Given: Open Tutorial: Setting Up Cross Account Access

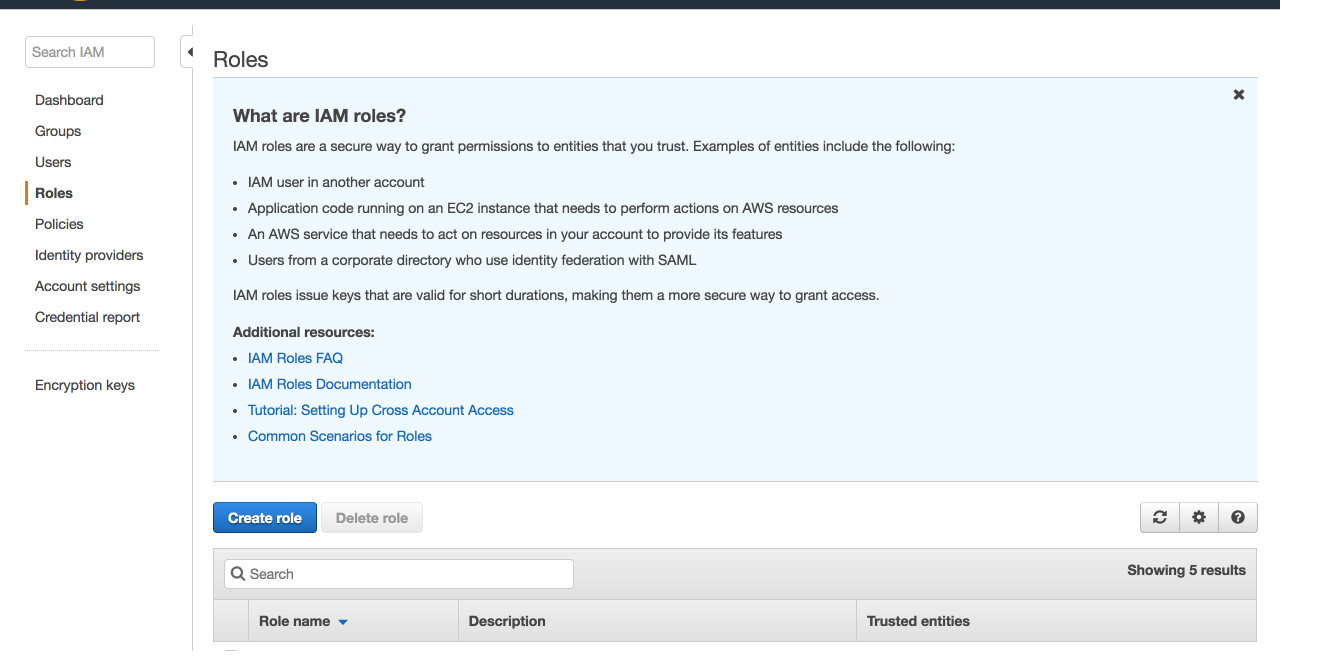Looking at the screenshot, I should (x=380, y=409).
